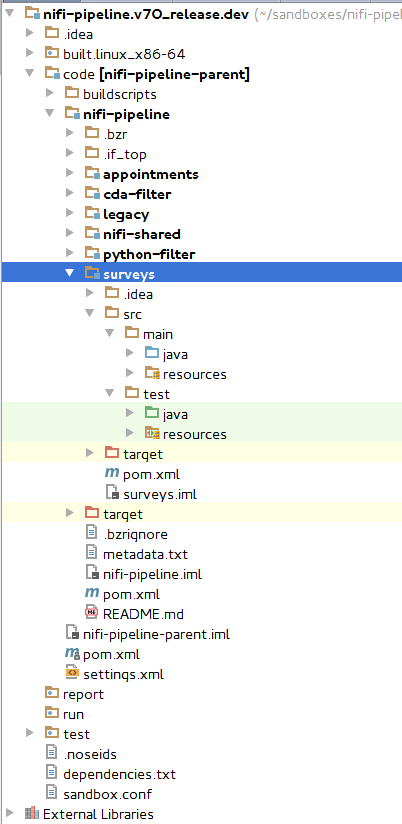This screenshot has height=824, width=402.
Task: Collapse the surveys module folder
Action: coord(70,274)
